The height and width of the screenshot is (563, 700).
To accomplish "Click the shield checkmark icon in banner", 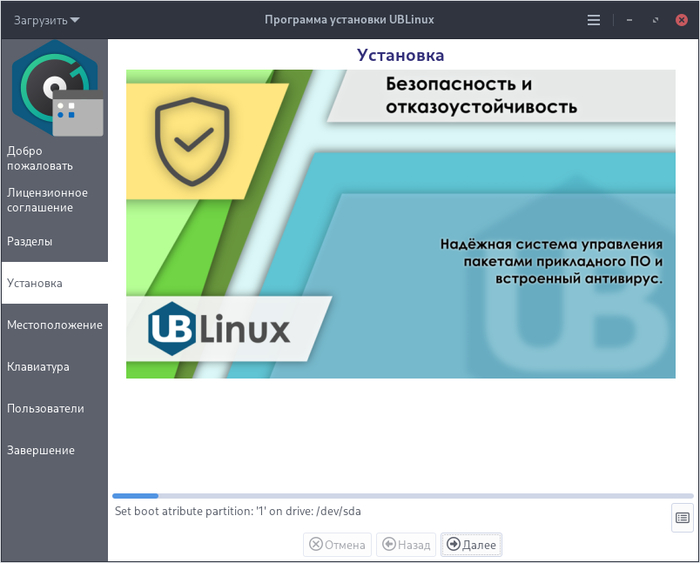I will click(x=192, y=142).
